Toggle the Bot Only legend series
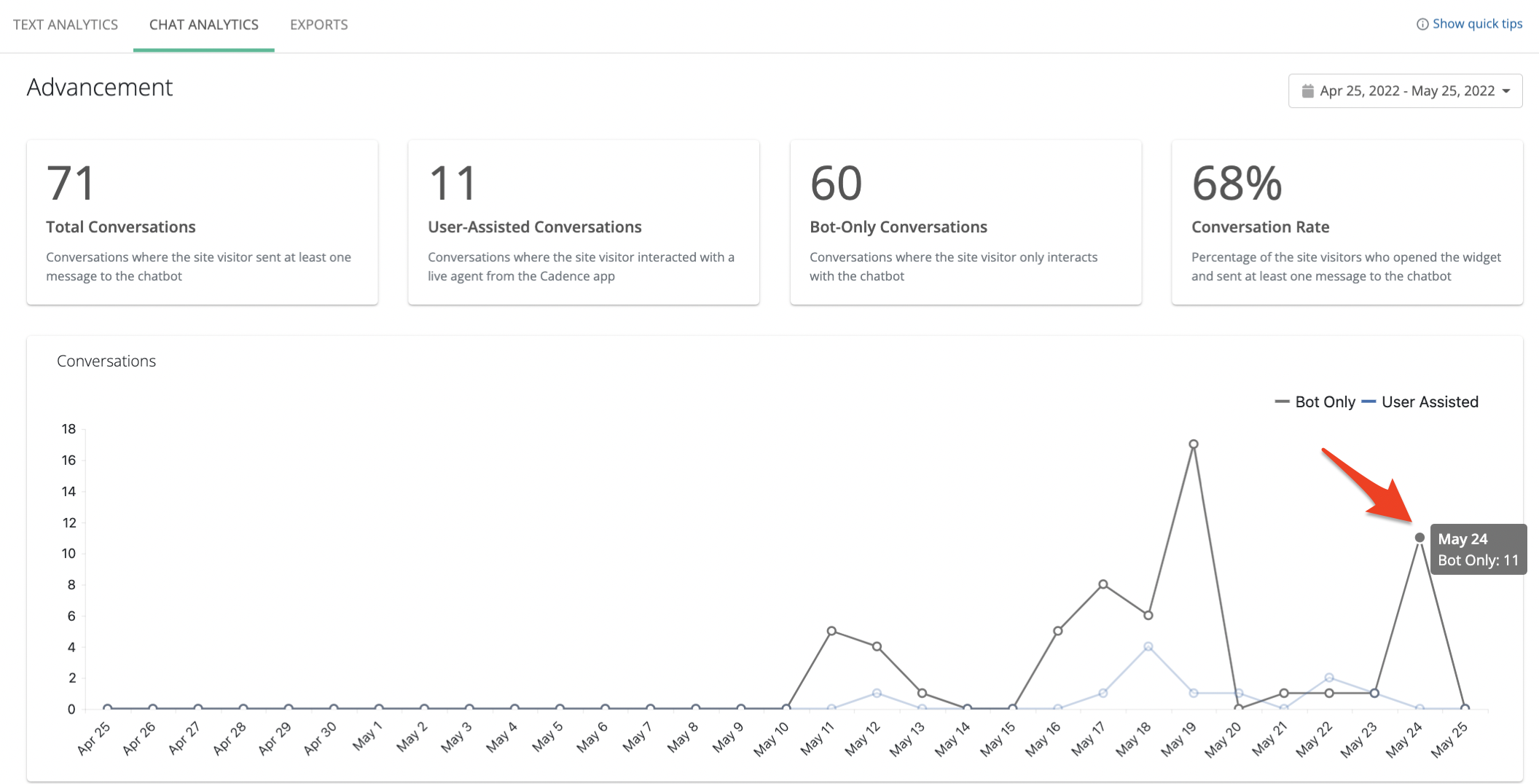 coord(1316,402)
